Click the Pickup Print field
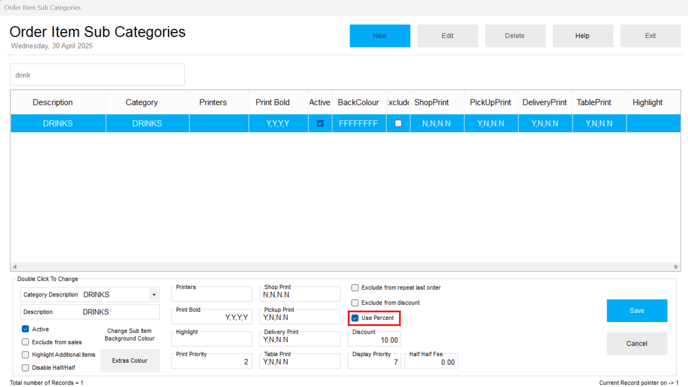 click(300, 317)
